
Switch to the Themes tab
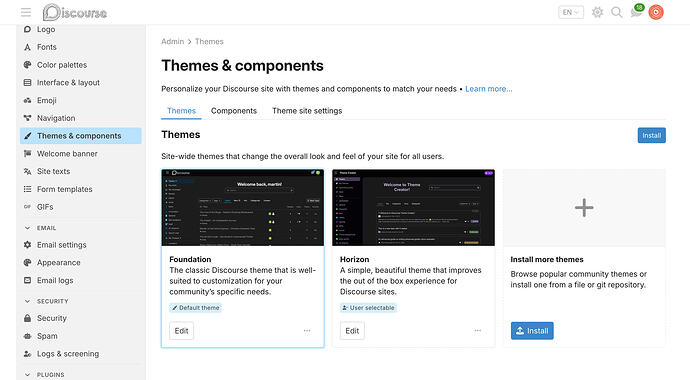click(181, 111)
